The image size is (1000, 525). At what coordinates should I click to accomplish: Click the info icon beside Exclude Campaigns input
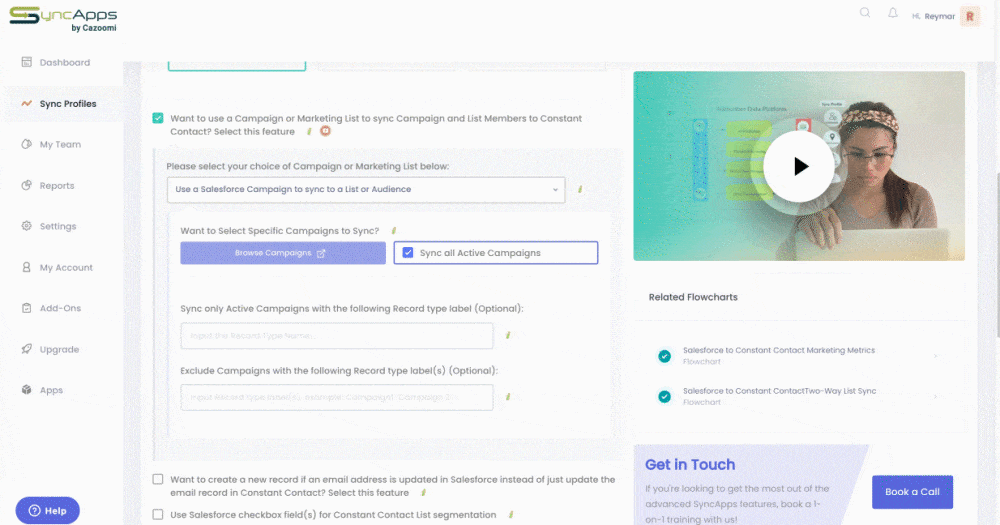(x=508, y=397)
